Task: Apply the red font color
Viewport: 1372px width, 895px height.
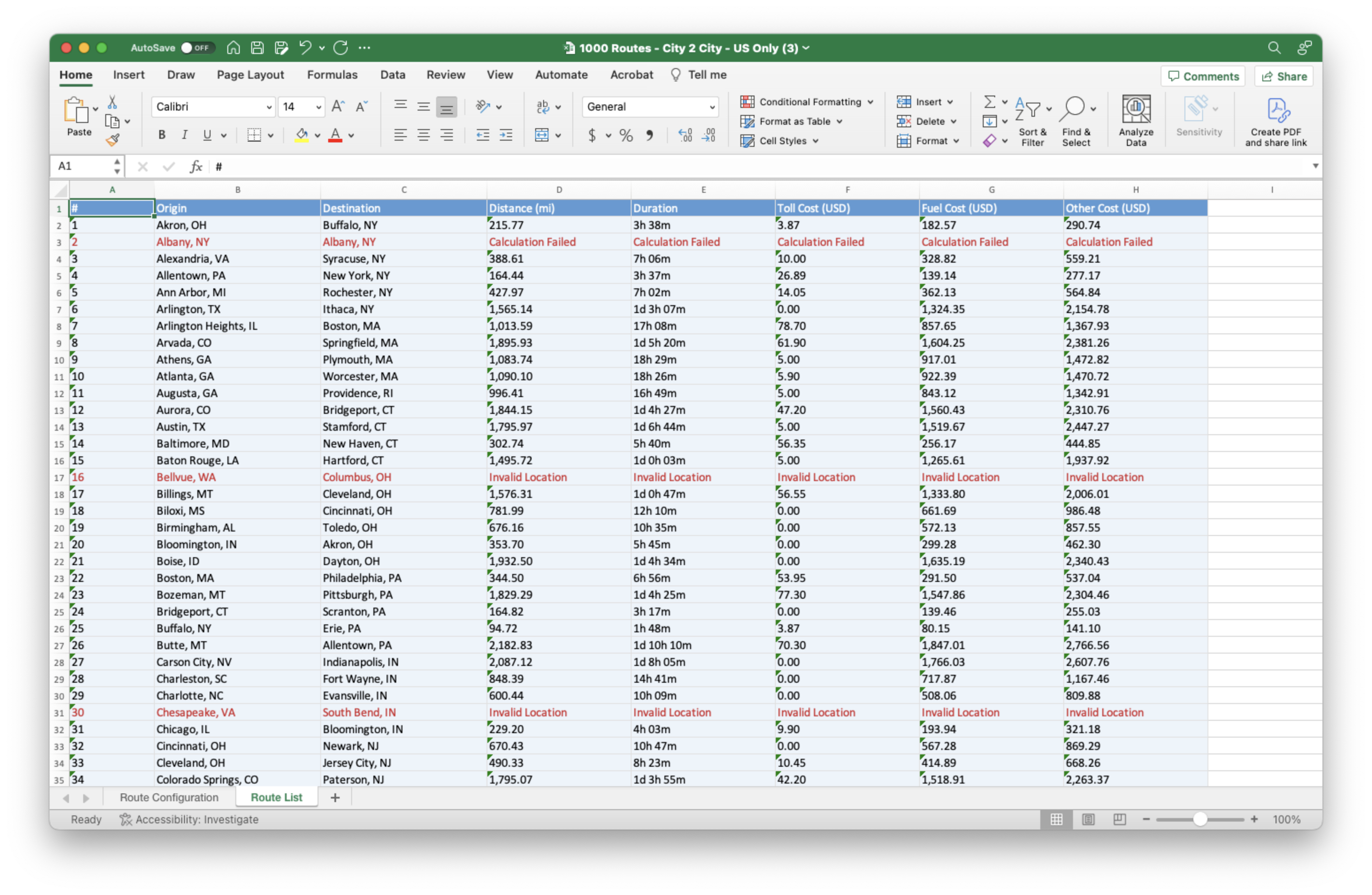Action: pos(335,135)
